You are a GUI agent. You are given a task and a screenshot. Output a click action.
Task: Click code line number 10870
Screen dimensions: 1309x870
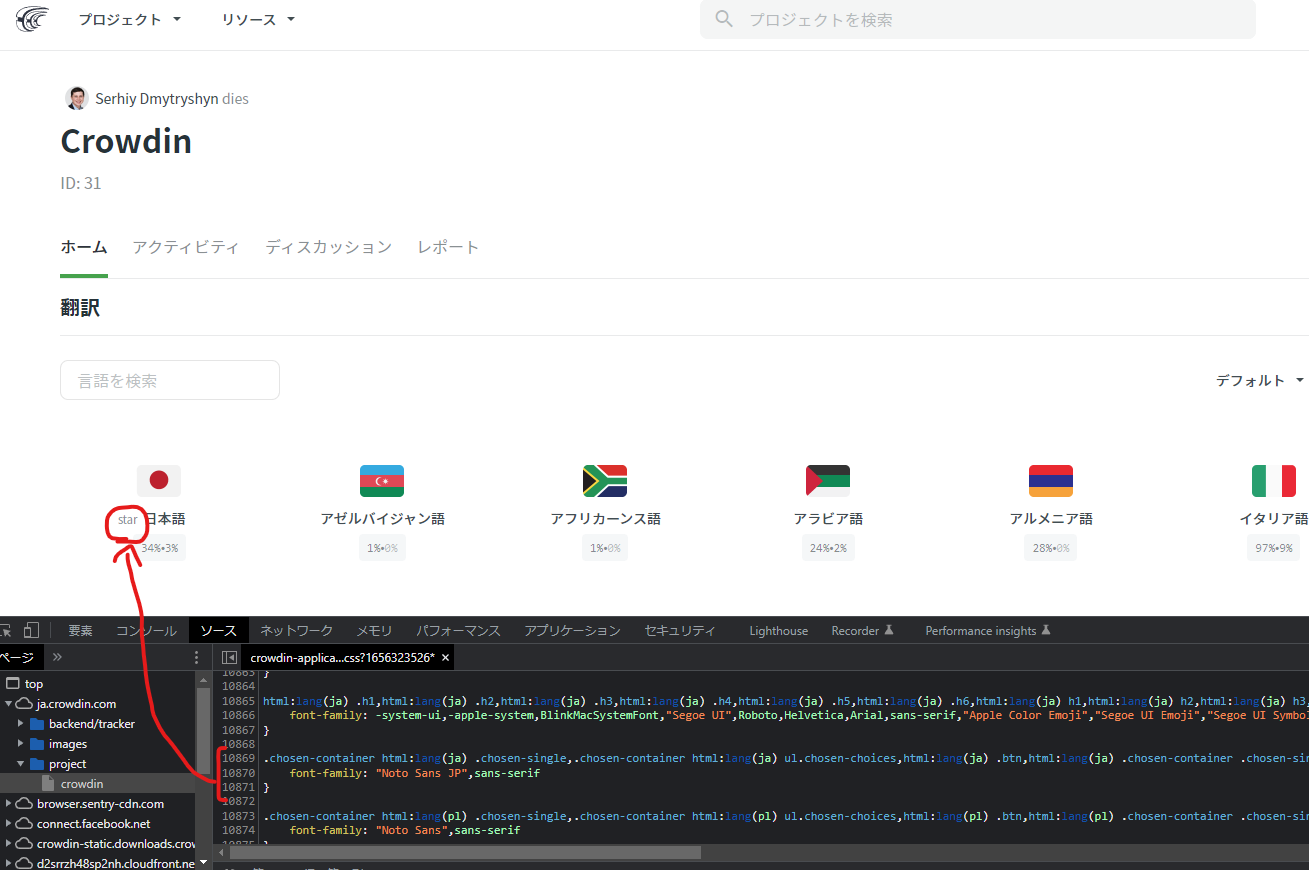click(238, 773)
